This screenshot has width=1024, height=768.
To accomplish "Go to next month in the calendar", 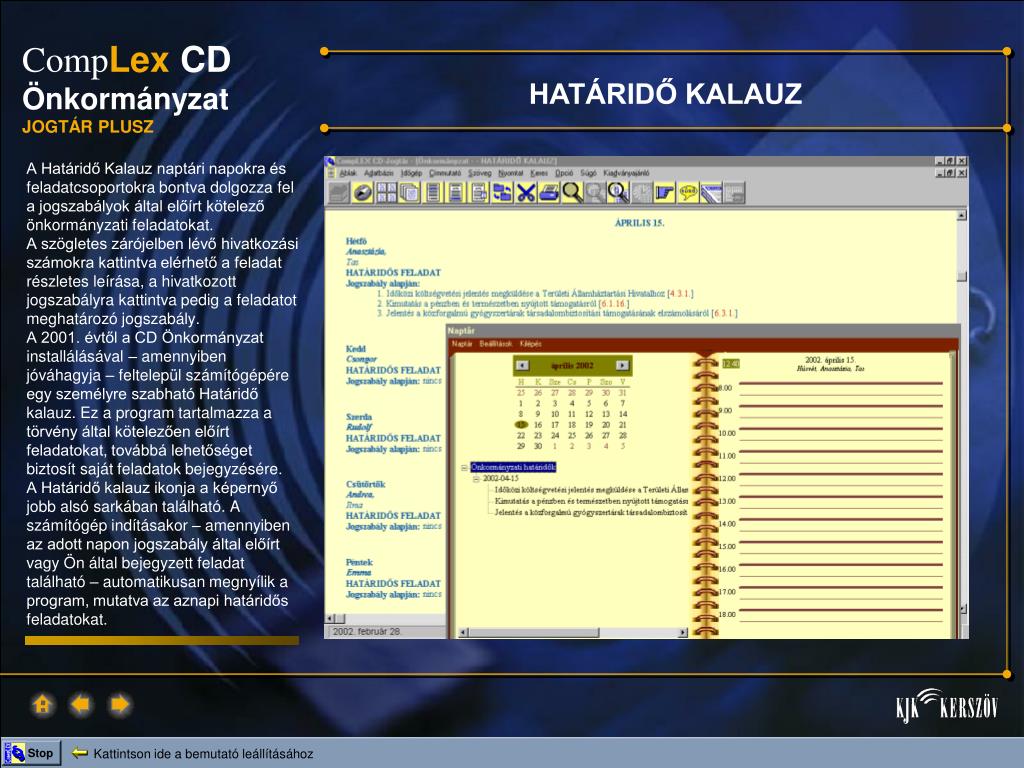I will click(x=622, y=365).
